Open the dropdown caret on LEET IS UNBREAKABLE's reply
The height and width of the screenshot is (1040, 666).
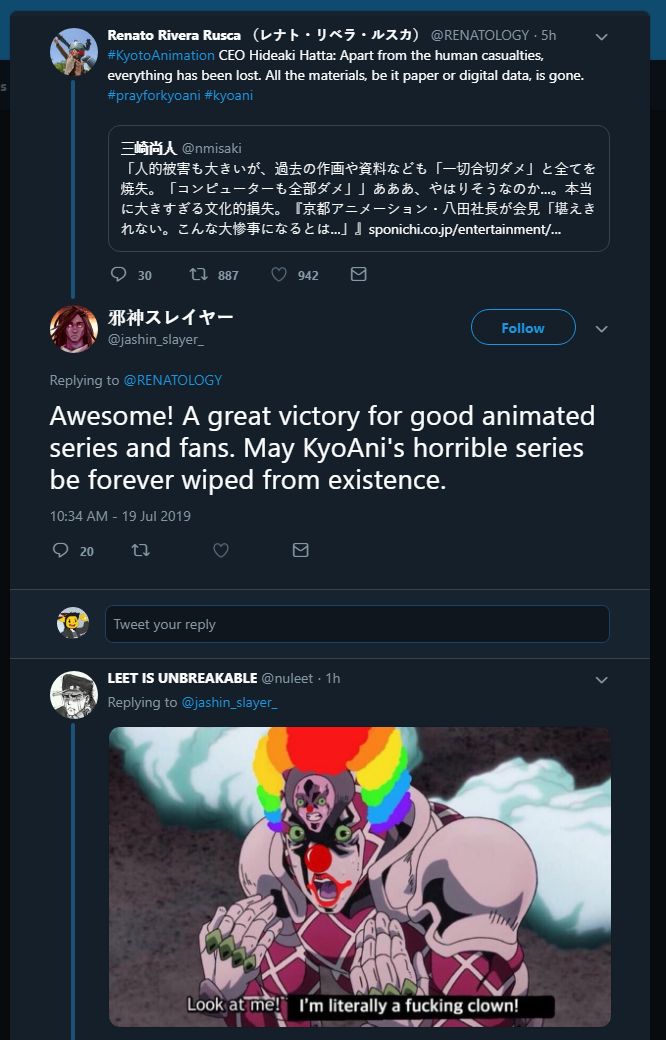[602, 679]
